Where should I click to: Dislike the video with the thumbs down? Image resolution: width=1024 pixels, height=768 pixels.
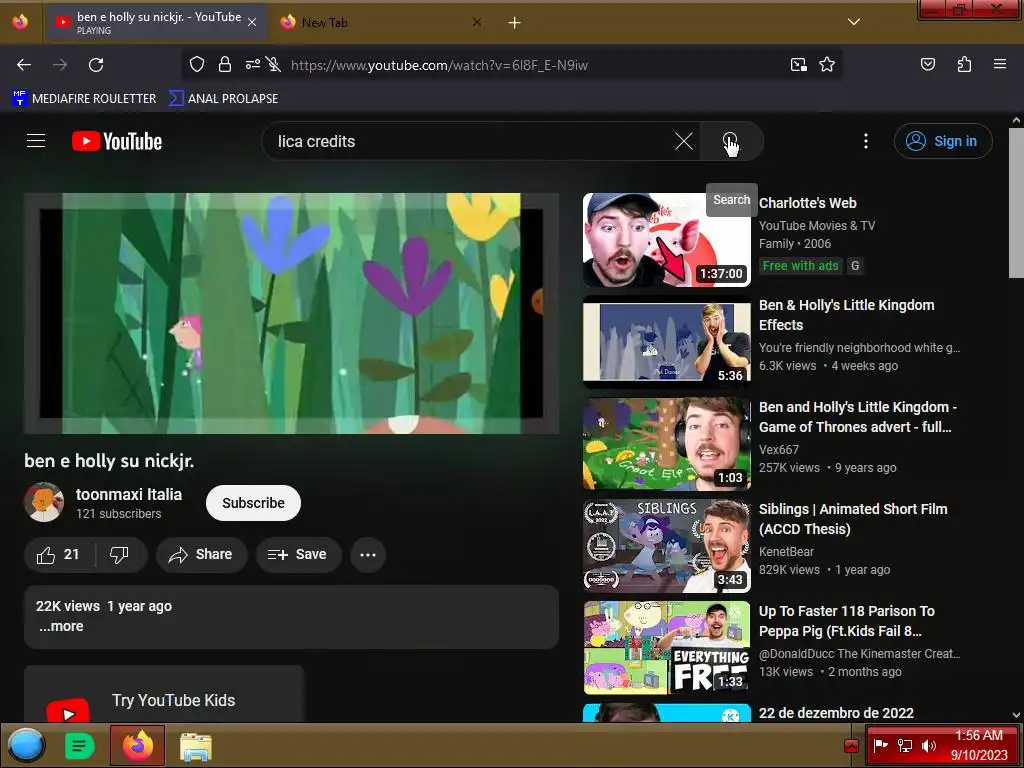coord(120,554)
